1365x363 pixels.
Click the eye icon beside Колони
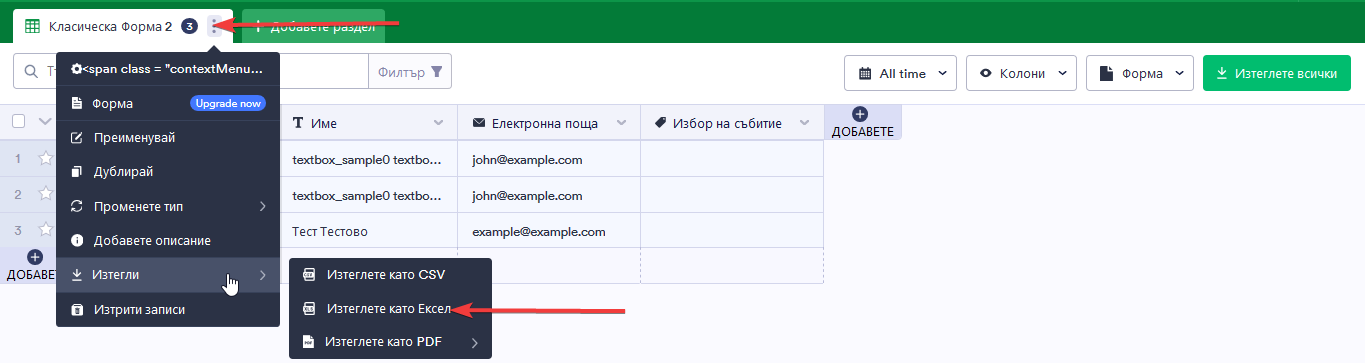[986, 73]
